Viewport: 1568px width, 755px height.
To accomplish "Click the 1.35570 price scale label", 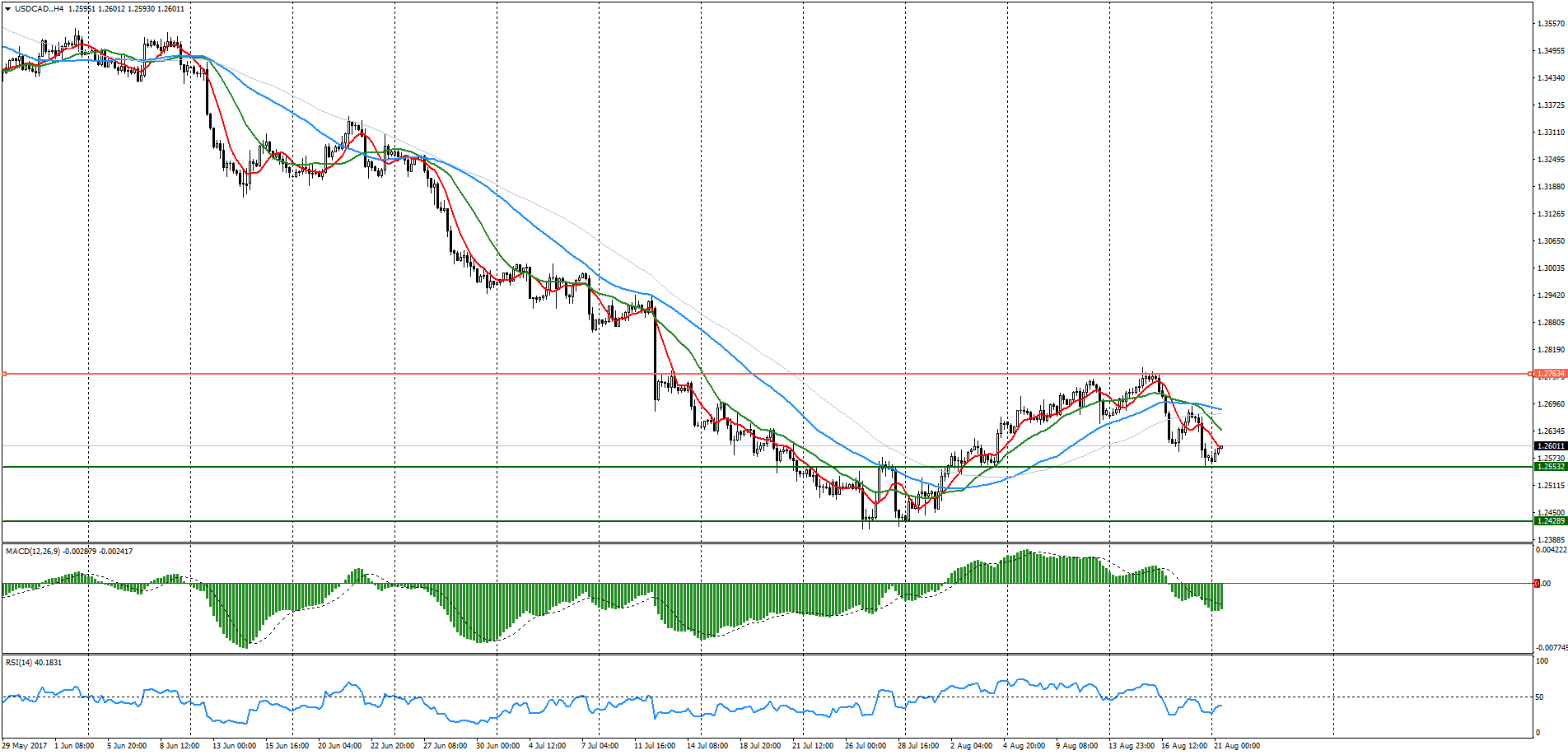I will point(1551,24).
